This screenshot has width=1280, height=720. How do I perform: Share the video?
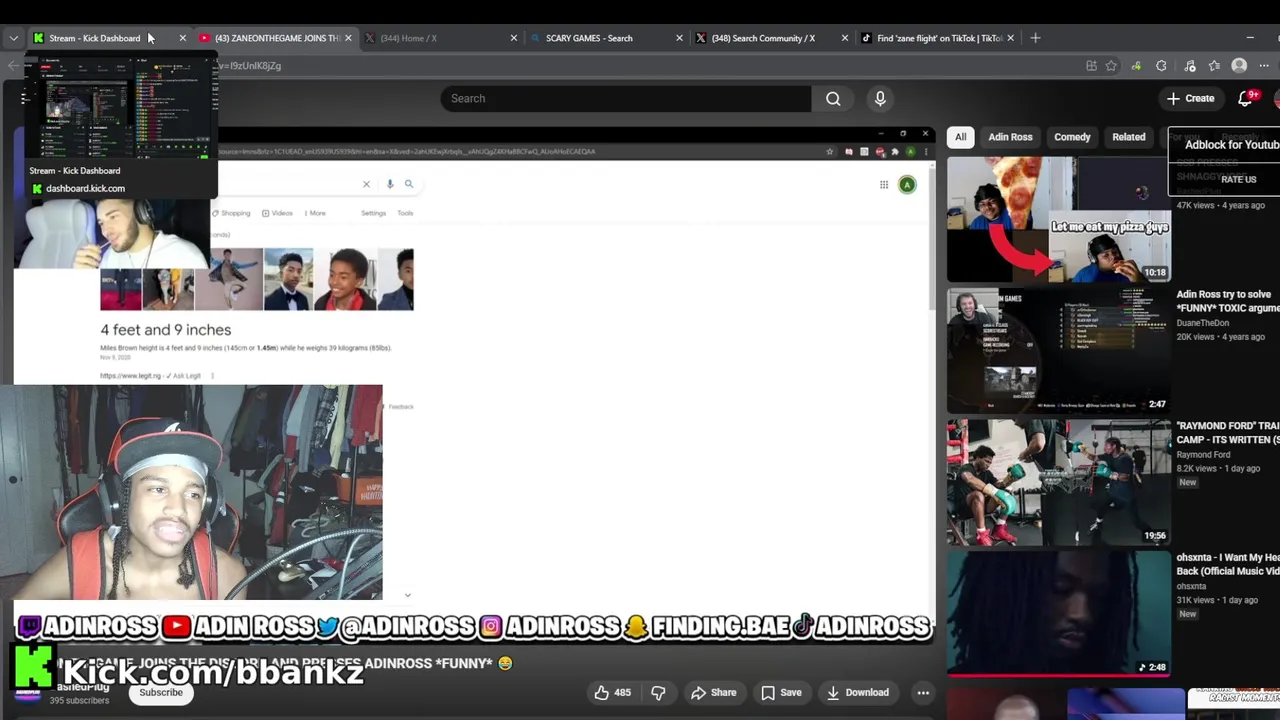(713, 692)
